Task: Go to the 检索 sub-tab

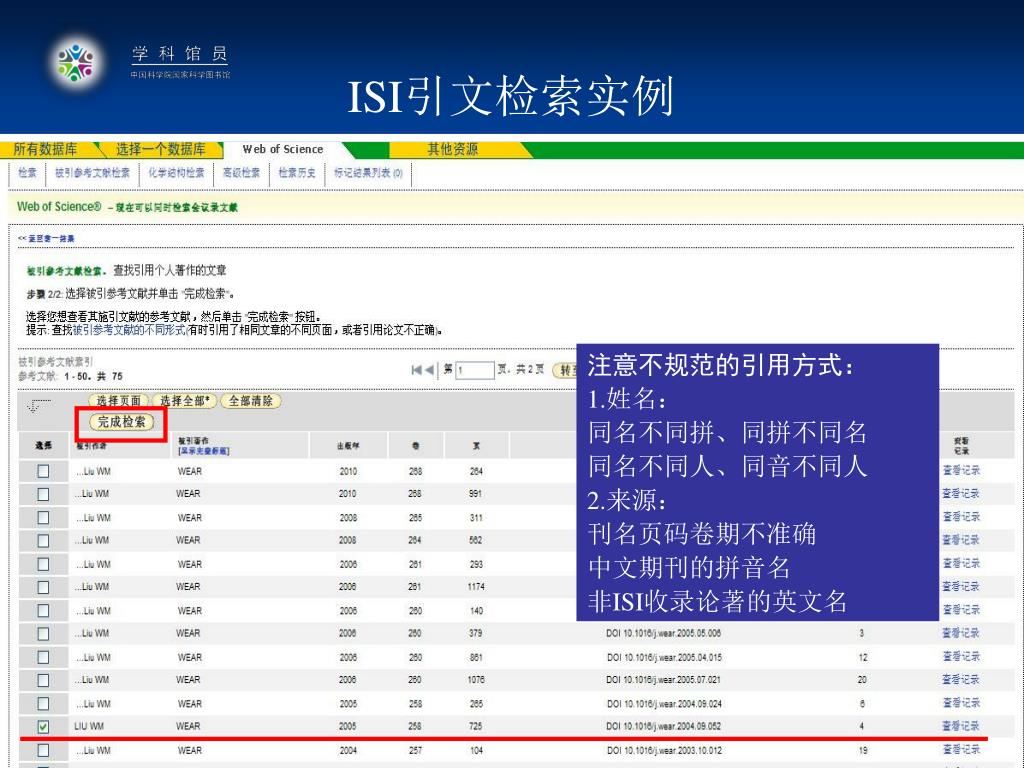Action: tap(27, 173)
